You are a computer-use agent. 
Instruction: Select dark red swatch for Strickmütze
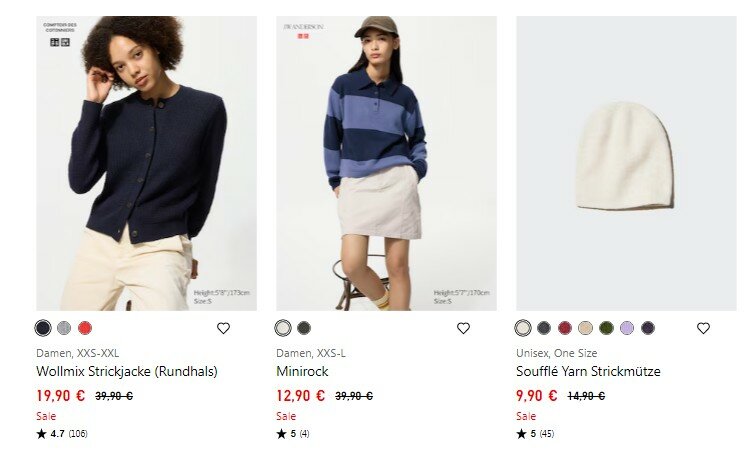click(x=565, y=328)
